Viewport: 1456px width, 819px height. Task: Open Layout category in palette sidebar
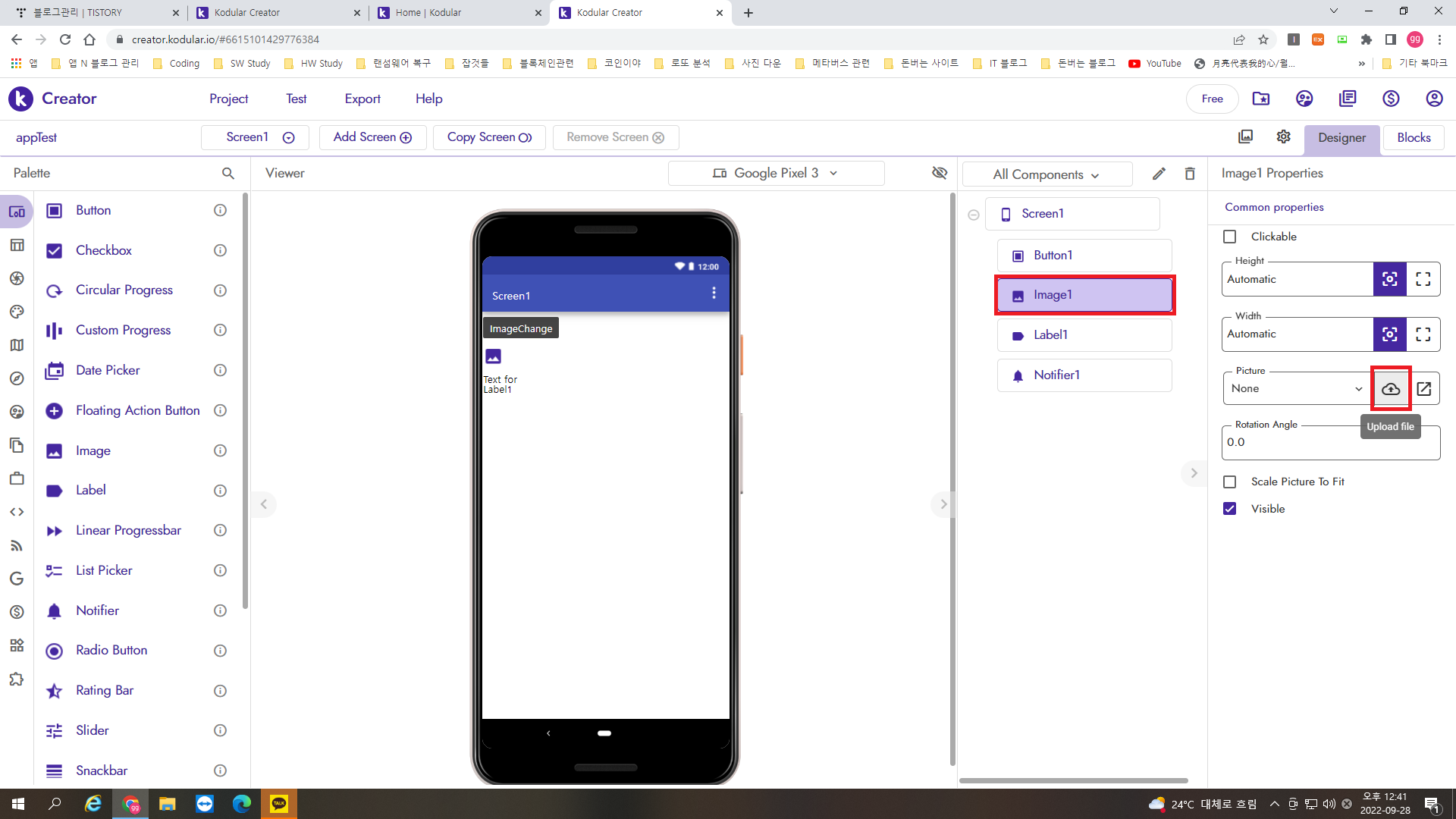tap(17, 245)
